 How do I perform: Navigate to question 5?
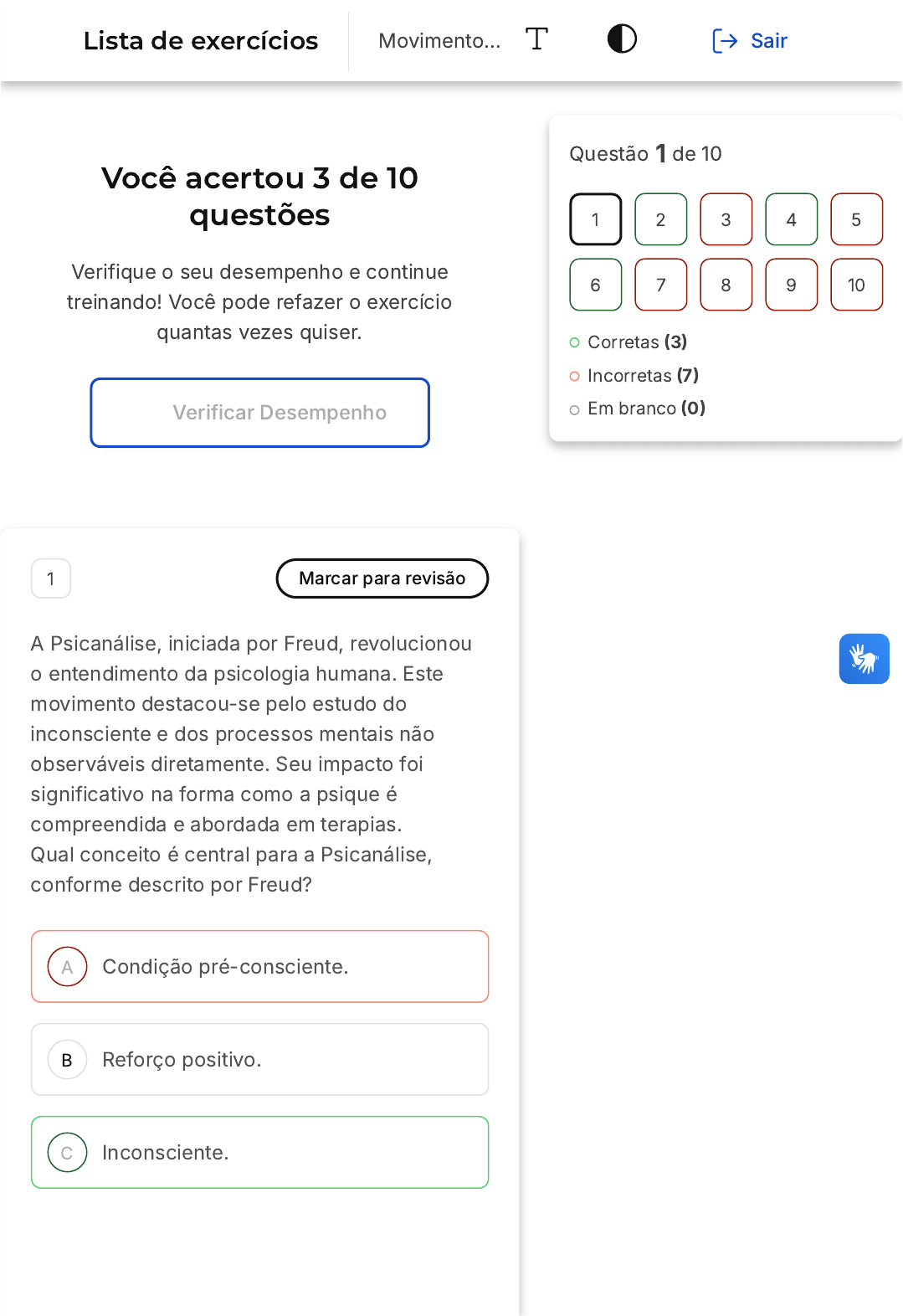(856, 219)
